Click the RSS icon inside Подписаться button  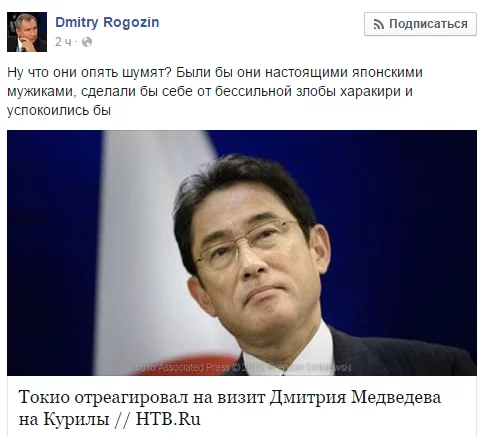(x=378, y=24)
